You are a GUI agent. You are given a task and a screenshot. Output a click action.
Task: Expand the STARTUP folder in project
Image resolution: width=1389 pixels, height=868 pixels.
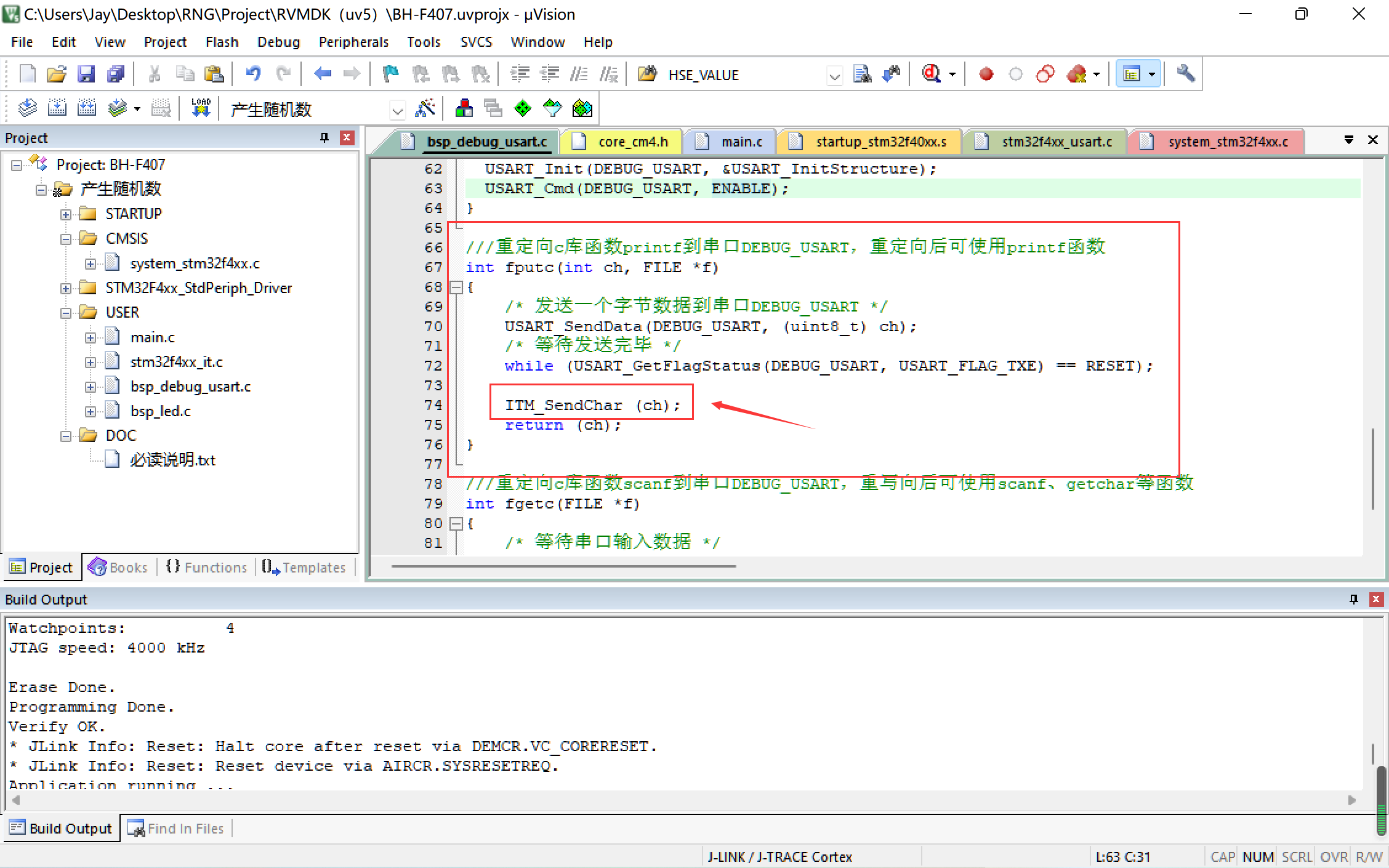coord(65,214)
